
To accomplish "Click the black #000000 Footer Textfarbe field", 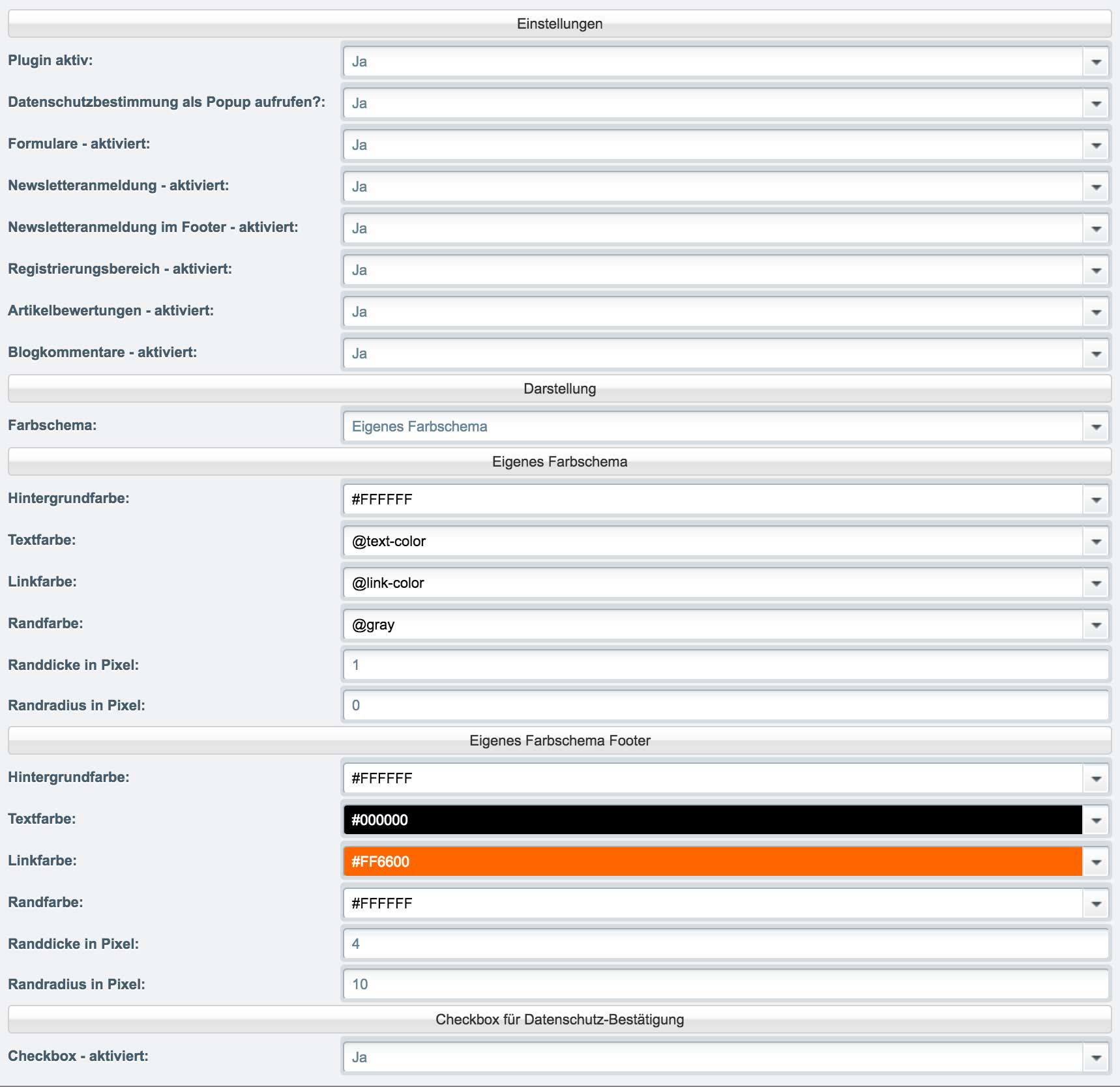I will click(713, 820).
